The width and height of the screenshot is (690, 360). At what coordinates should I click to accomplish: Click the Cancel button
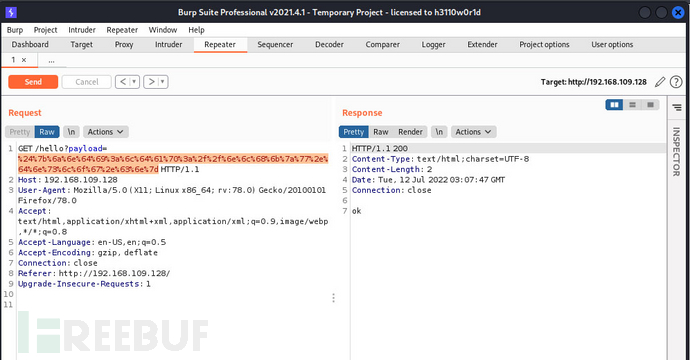[x=87, y=82]
